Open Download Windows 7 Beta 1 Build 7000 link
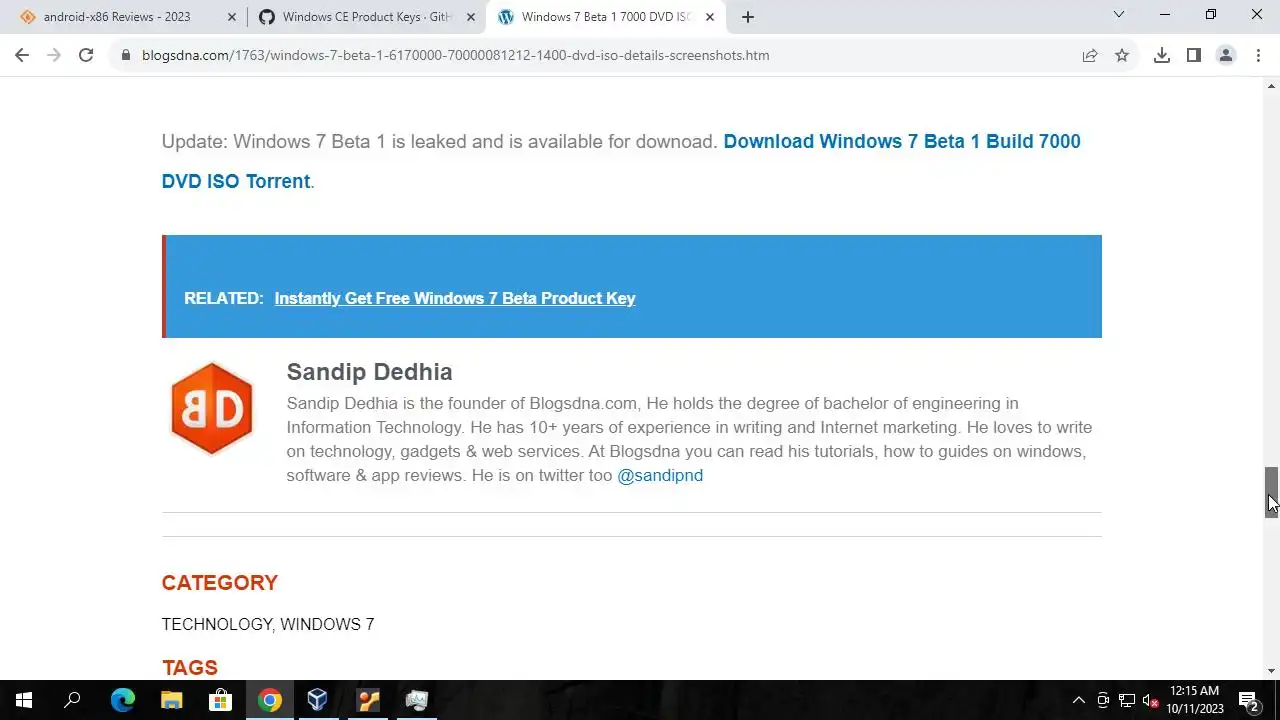This screenshot has height=720, width=1280. [620, 161]
